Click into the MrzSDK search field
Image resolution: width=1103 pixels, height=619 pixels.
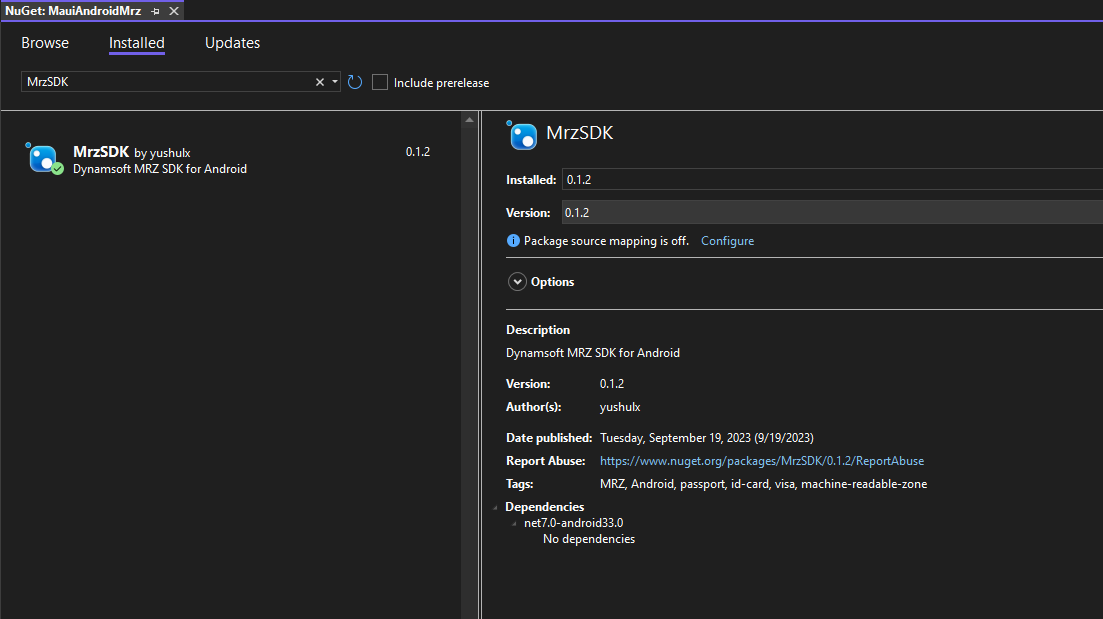pyautogui.click(x=165, y=82)
